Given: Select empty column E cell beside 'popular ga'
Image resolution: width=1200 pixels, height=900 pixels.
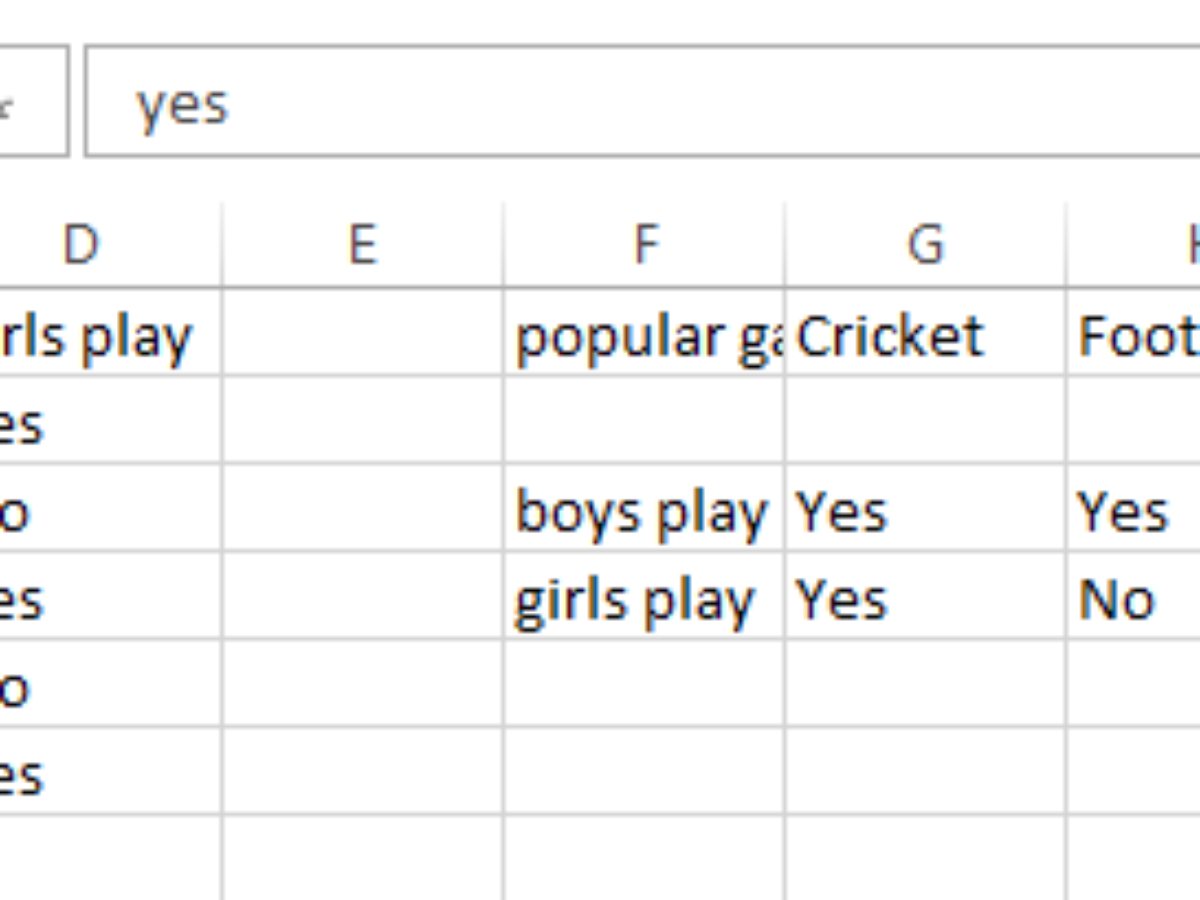Looking at the screenshot, I should tap(362, 336).
